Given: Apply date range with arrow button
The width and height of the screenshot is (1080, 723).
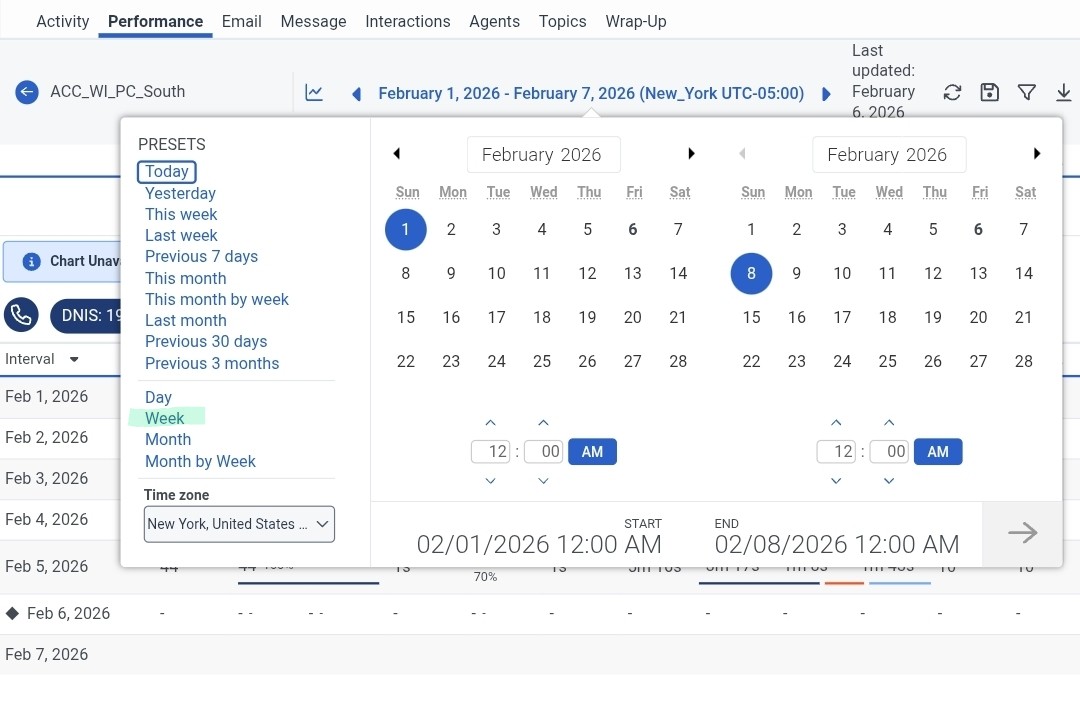Looking at the screenshot, I should click(1022, 533).
